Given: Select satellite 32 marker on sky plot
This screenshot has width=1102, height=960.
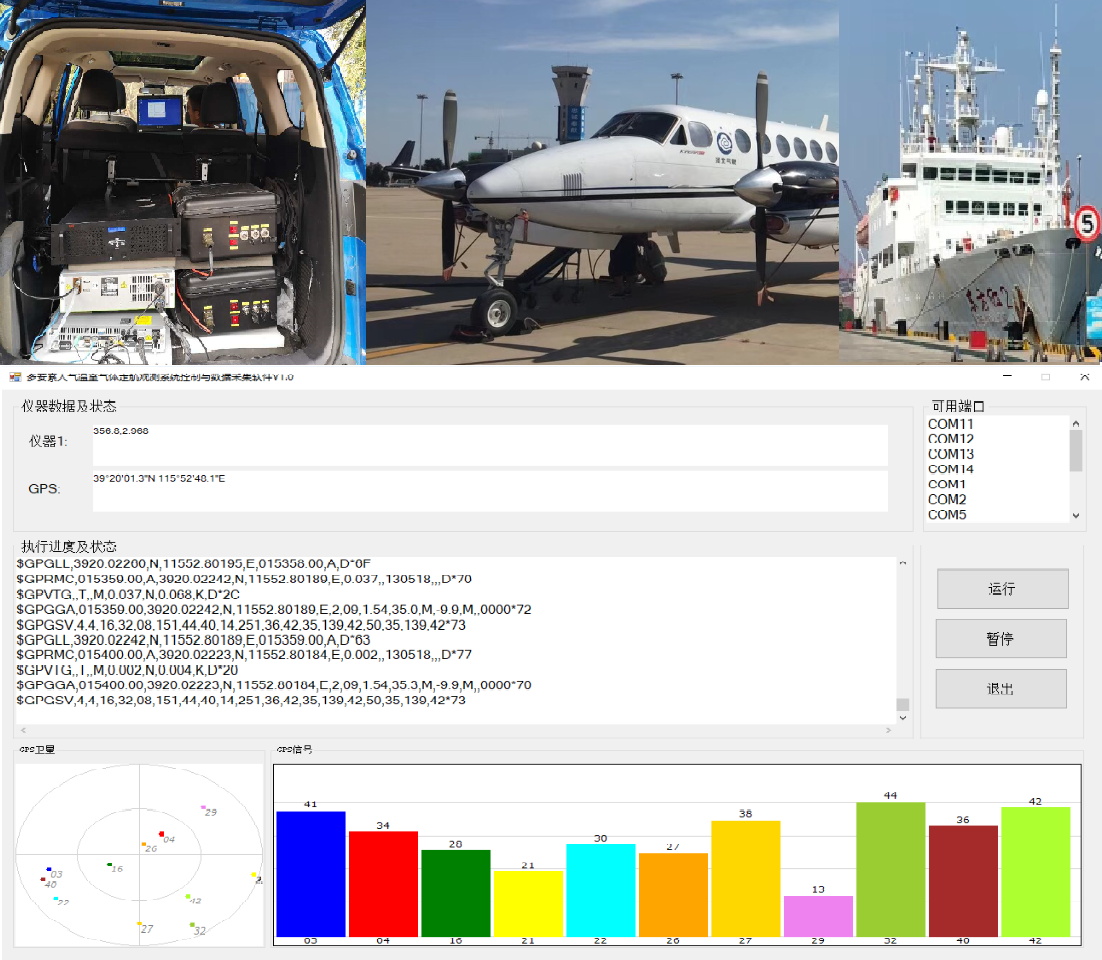Looking at the screenshot, I should pyautogui.click(x=192, y=925).
